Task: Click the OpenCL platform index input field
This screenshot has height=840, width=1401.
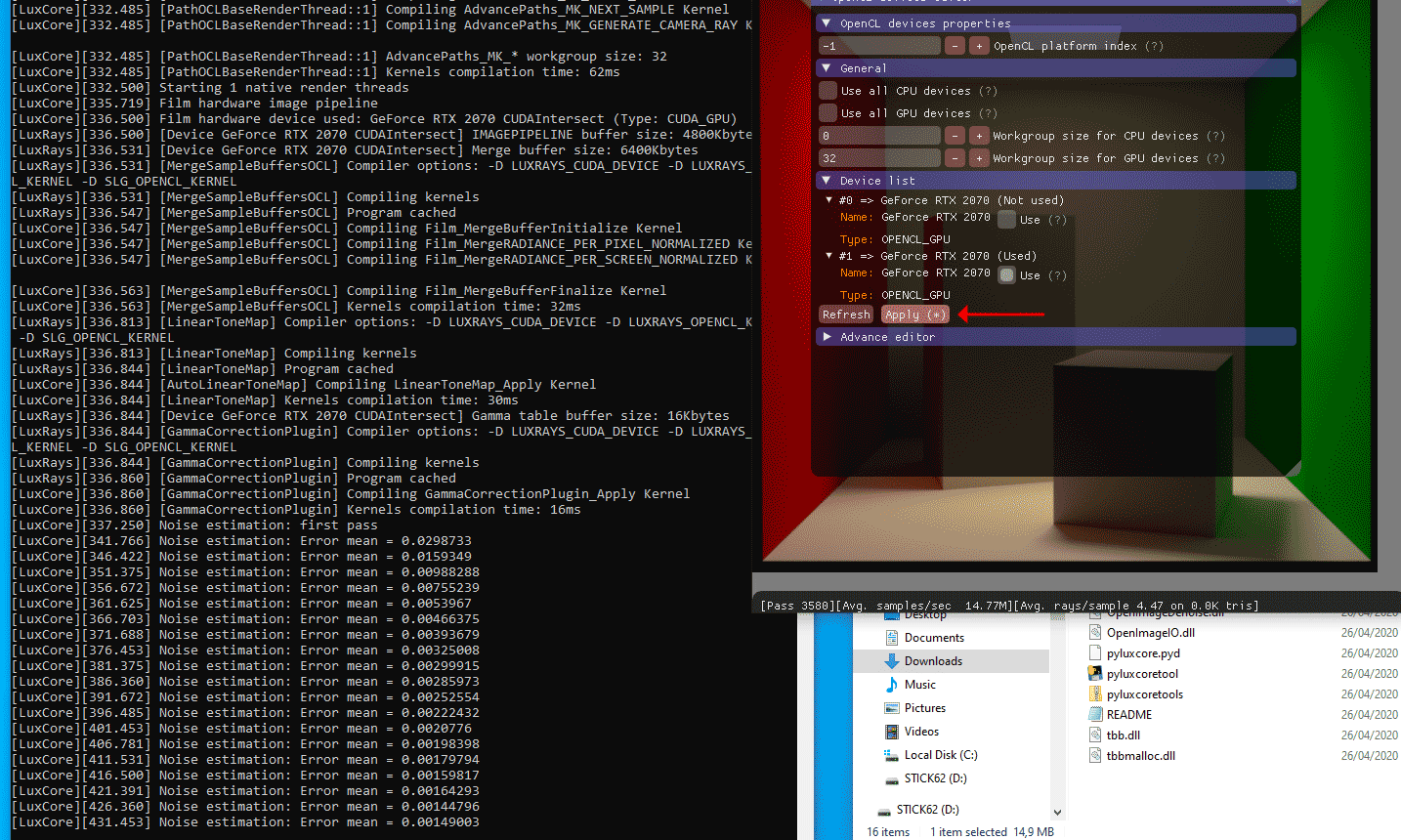Action: (879, 46)
